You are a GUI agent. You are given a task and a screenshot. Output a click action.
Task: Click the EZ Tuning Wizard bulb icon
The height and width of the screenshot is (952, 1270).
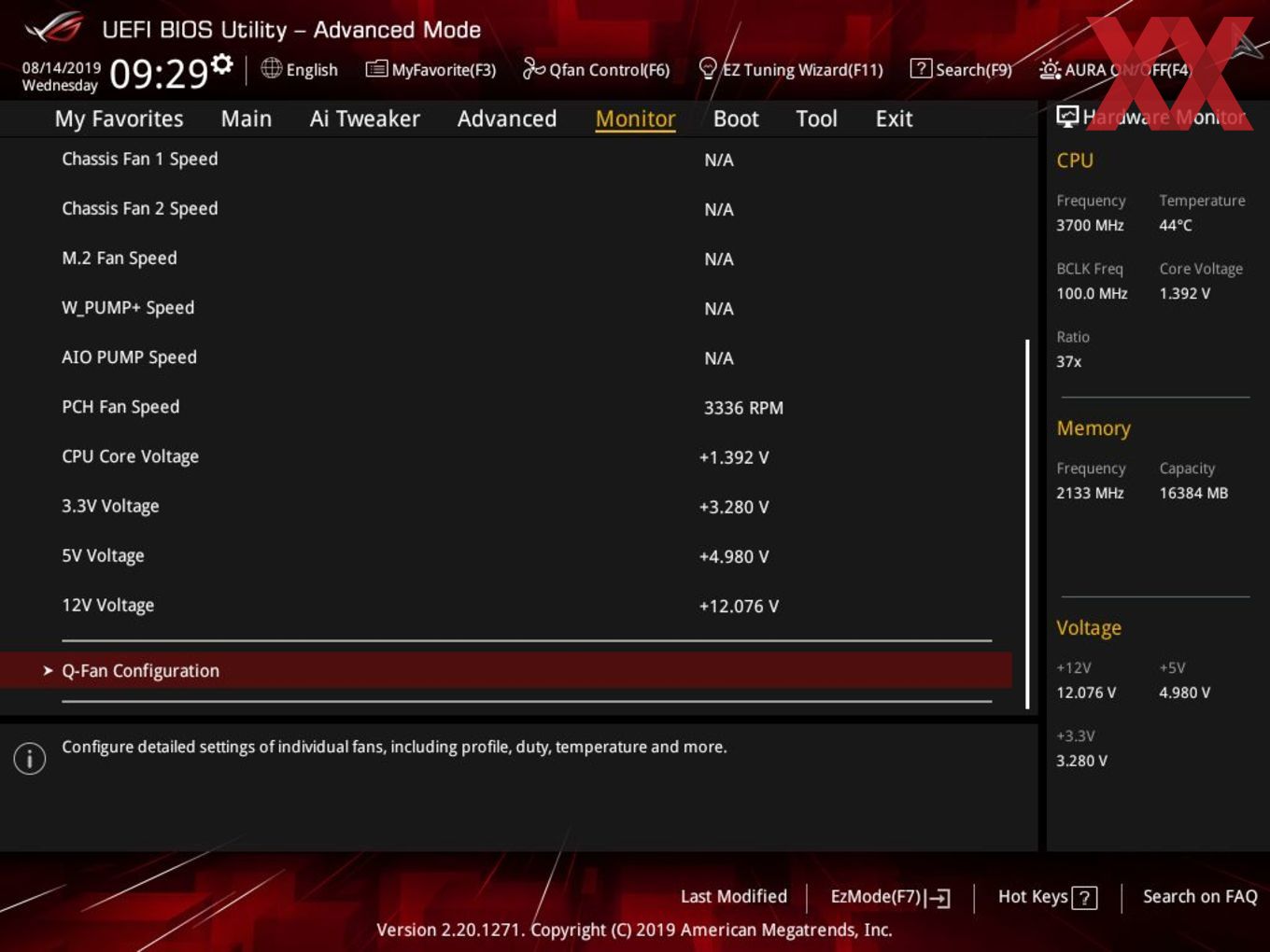point(708,68)
